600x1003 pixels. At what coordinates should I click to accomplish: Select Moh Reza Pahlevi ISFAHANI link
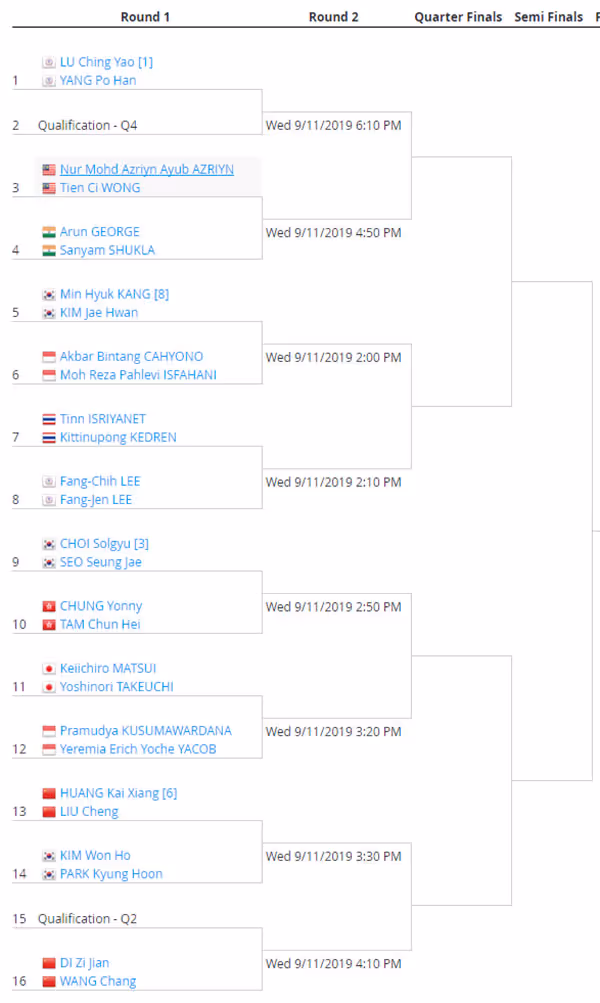(x=138, y=375)
